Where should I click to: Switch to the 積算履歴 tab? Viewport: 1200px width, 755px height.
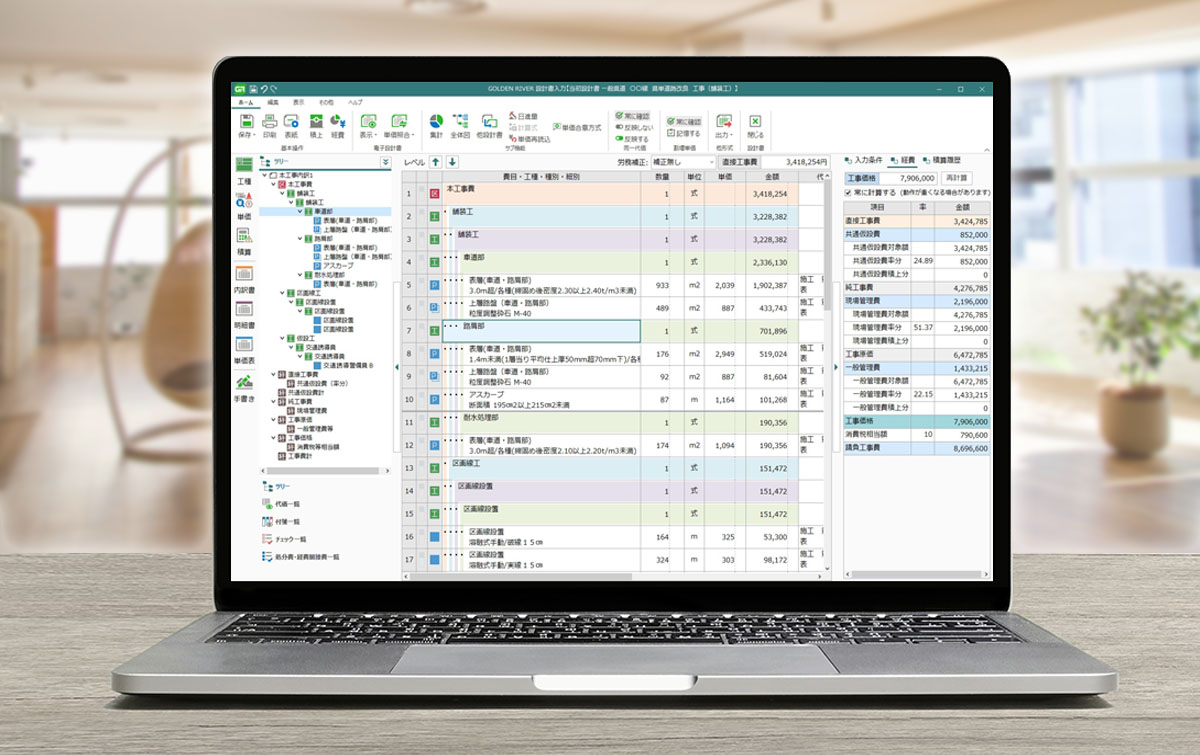click(943, 160)
